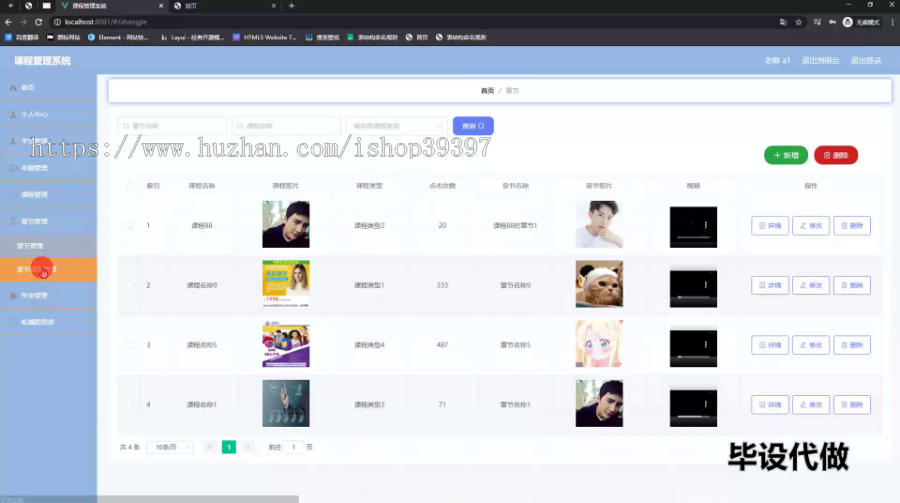Click the home icon beside 首页
Screen dimensions: 900x503
pos(13,88)
